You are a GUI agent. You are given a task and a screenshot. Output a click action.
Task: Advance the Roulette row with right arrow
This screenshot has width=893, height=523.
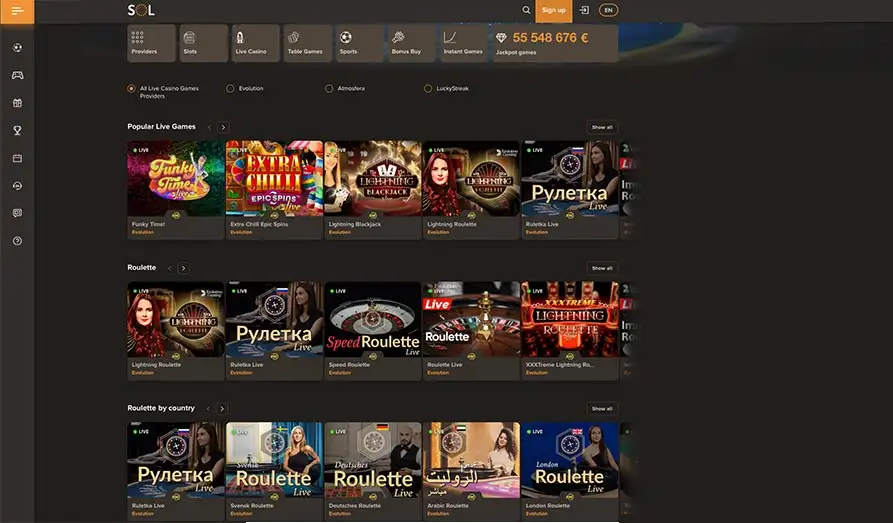point(183,268)
